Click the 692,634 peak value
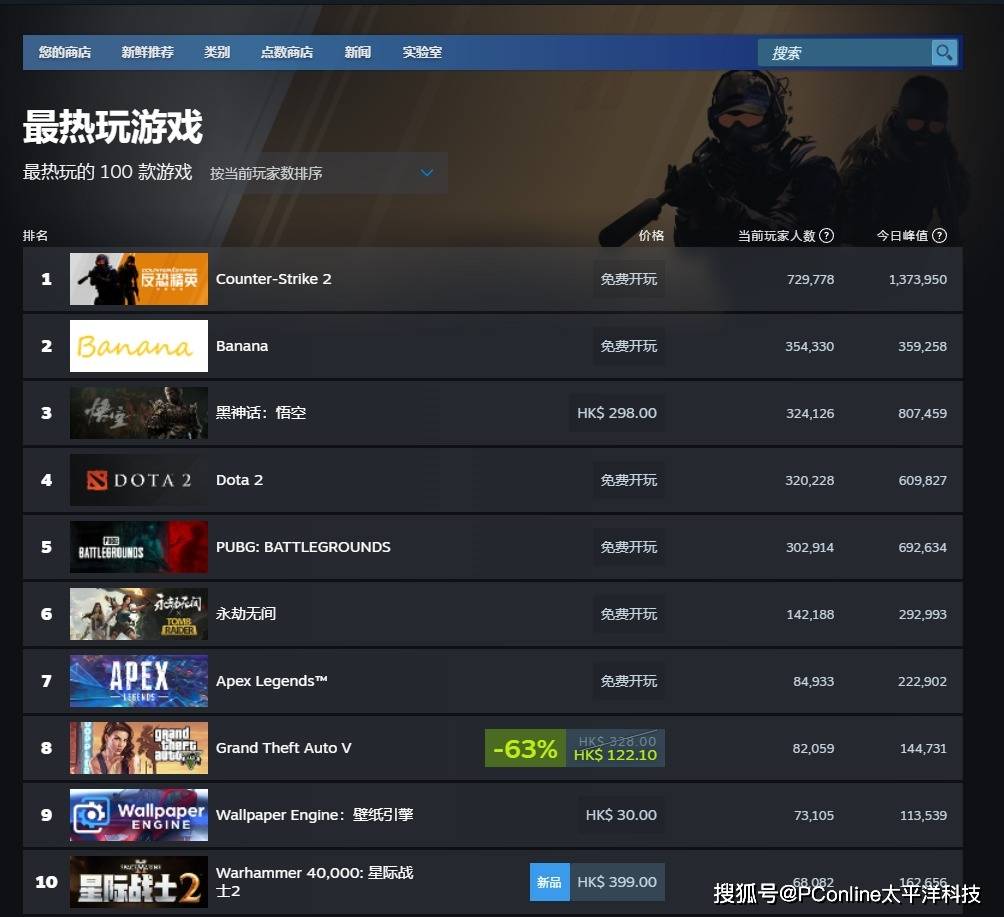 pyautogui.click(x=923, y=548)
